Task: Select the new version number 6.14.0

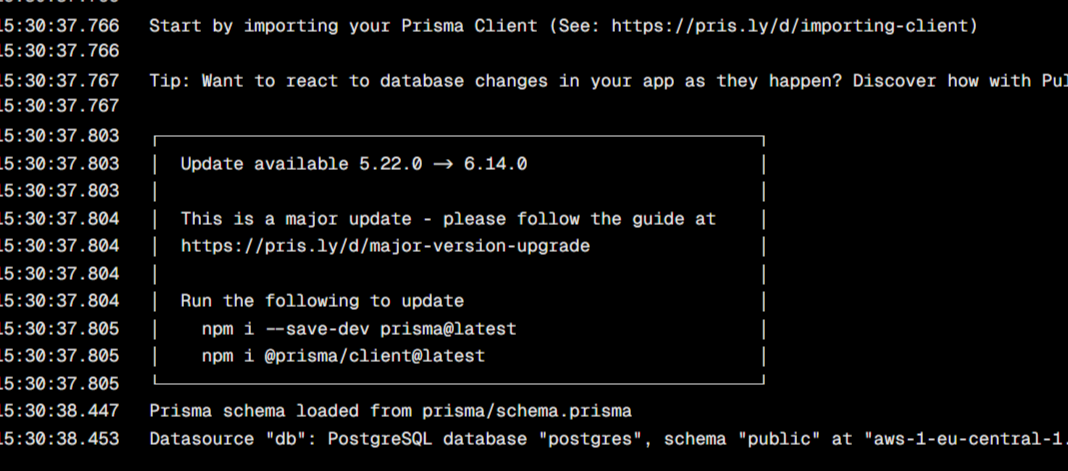Action: click(495, 163)
